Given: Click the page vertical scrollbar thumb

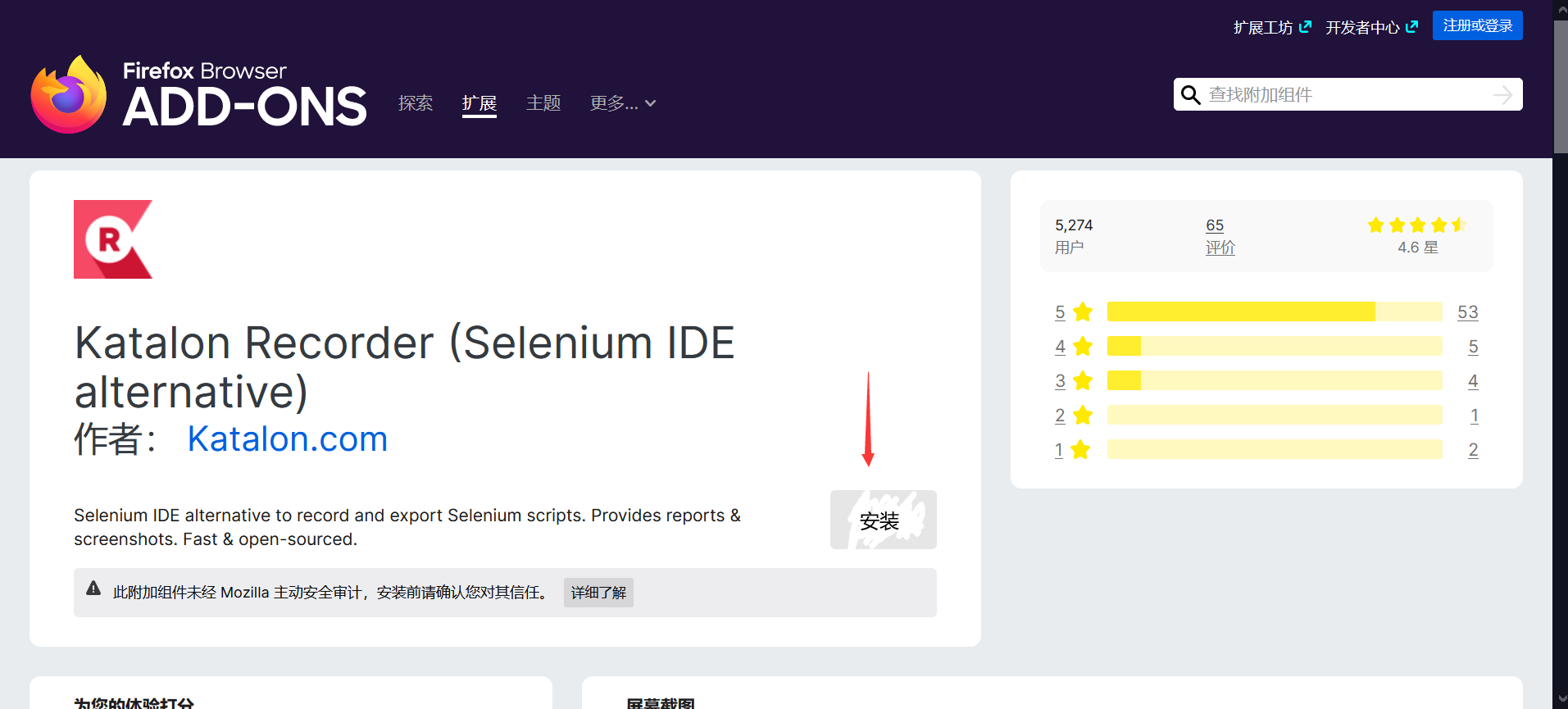Looking at the screenshot, I should click(1561, 85).
